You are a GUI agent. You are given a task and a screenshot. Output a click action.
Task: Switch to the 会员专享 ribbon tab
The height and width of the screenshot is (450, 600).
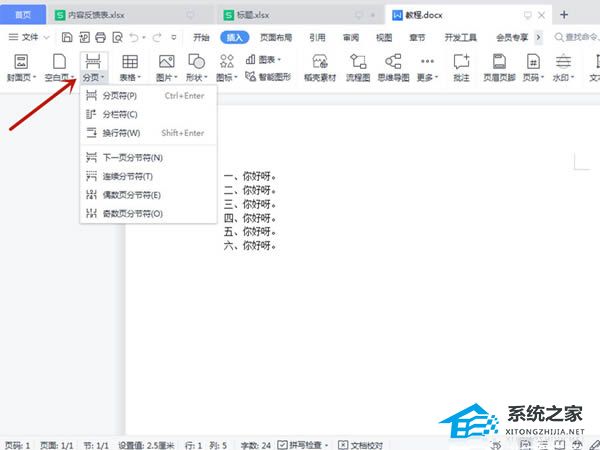tap(512, 38)
